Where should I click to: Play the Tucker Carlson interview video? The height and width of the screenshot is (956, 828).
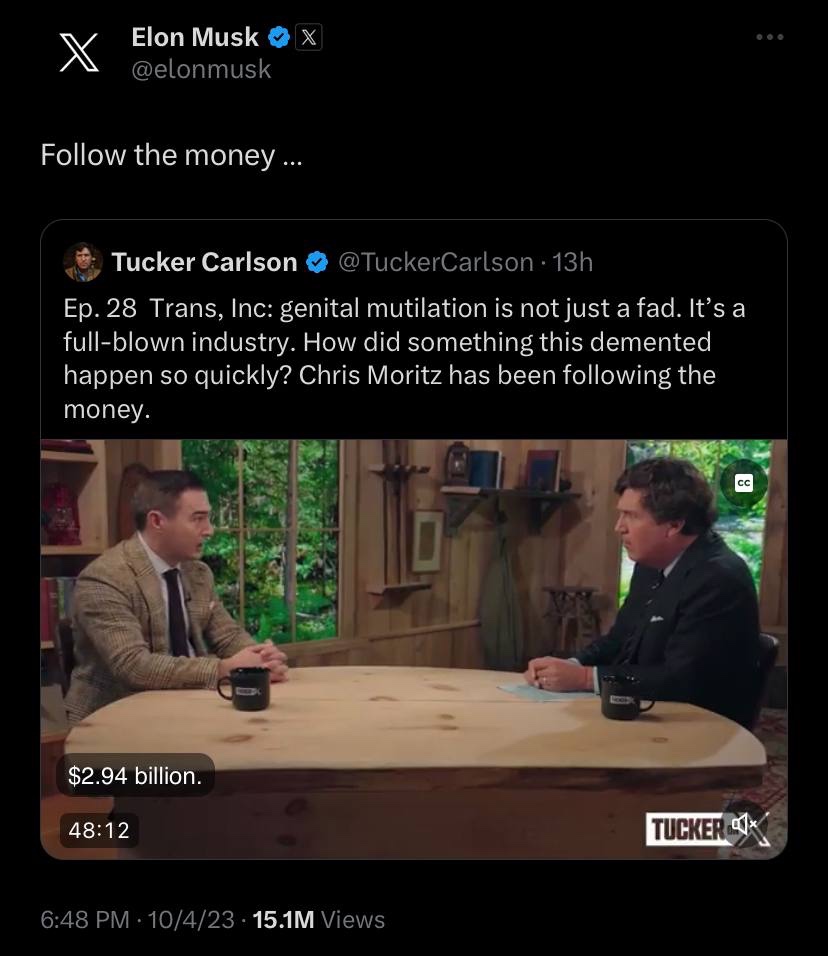coord(414,620)
